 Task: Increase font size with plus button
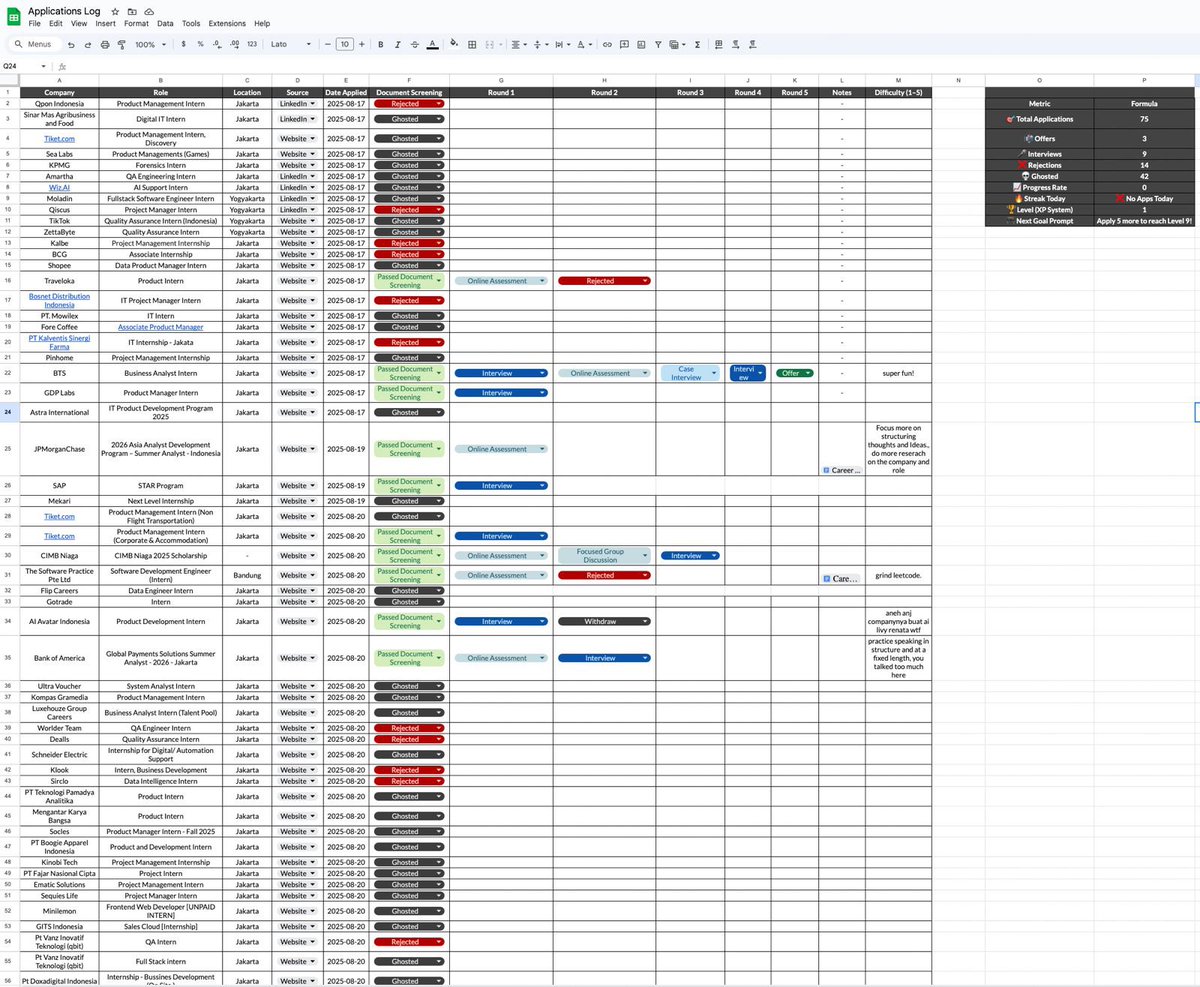(x=362, y=45)
